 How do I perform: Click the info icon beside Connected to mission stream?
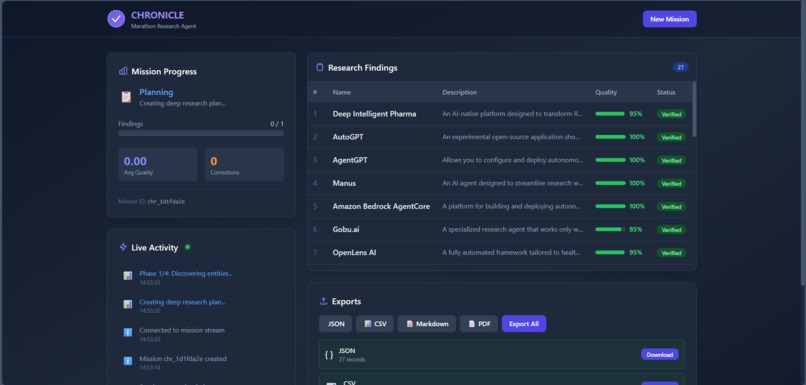pos(127,333)
